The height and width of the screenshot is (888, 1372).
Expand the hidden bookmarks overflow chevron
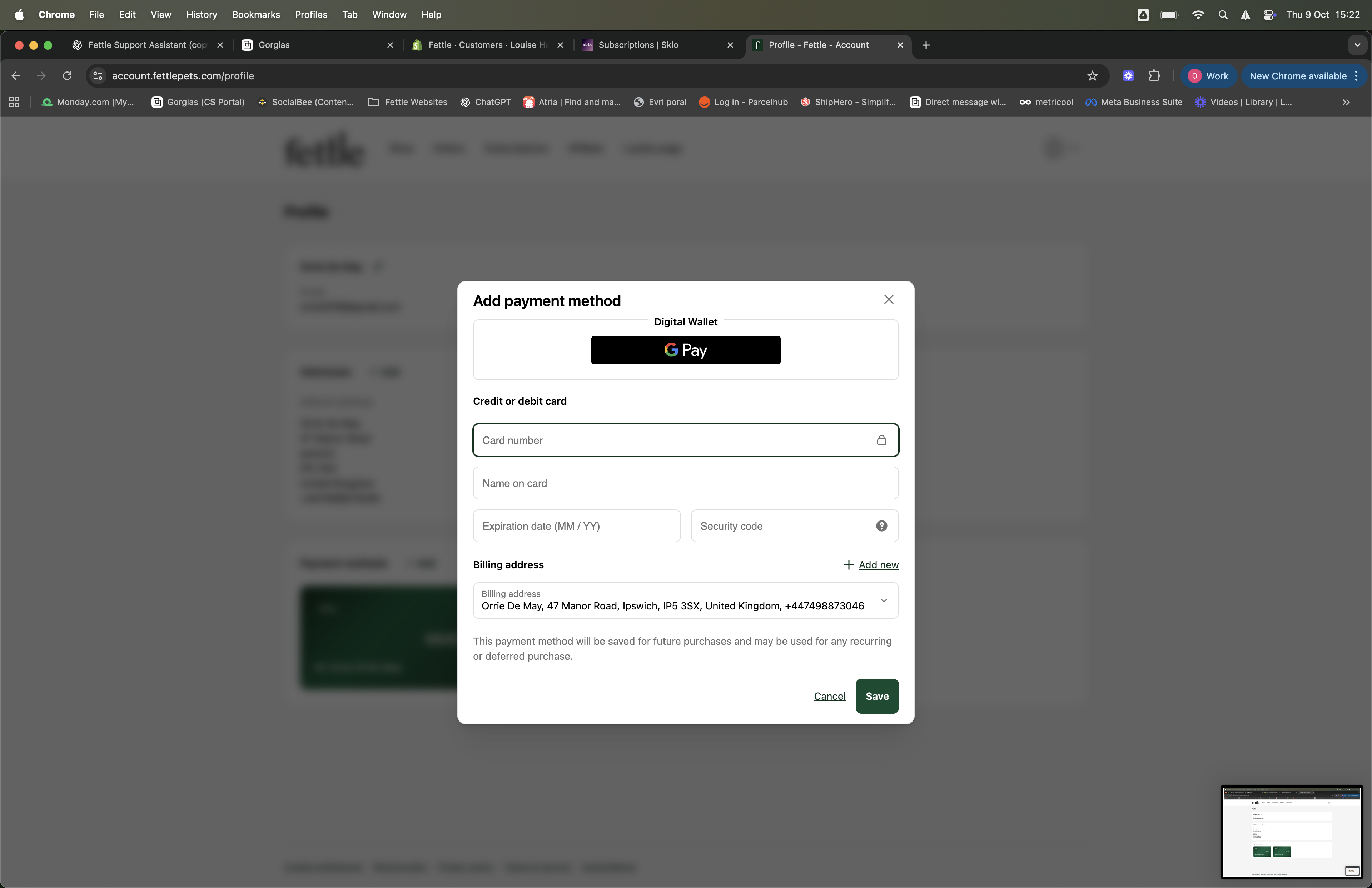[x=1346, y=102]
